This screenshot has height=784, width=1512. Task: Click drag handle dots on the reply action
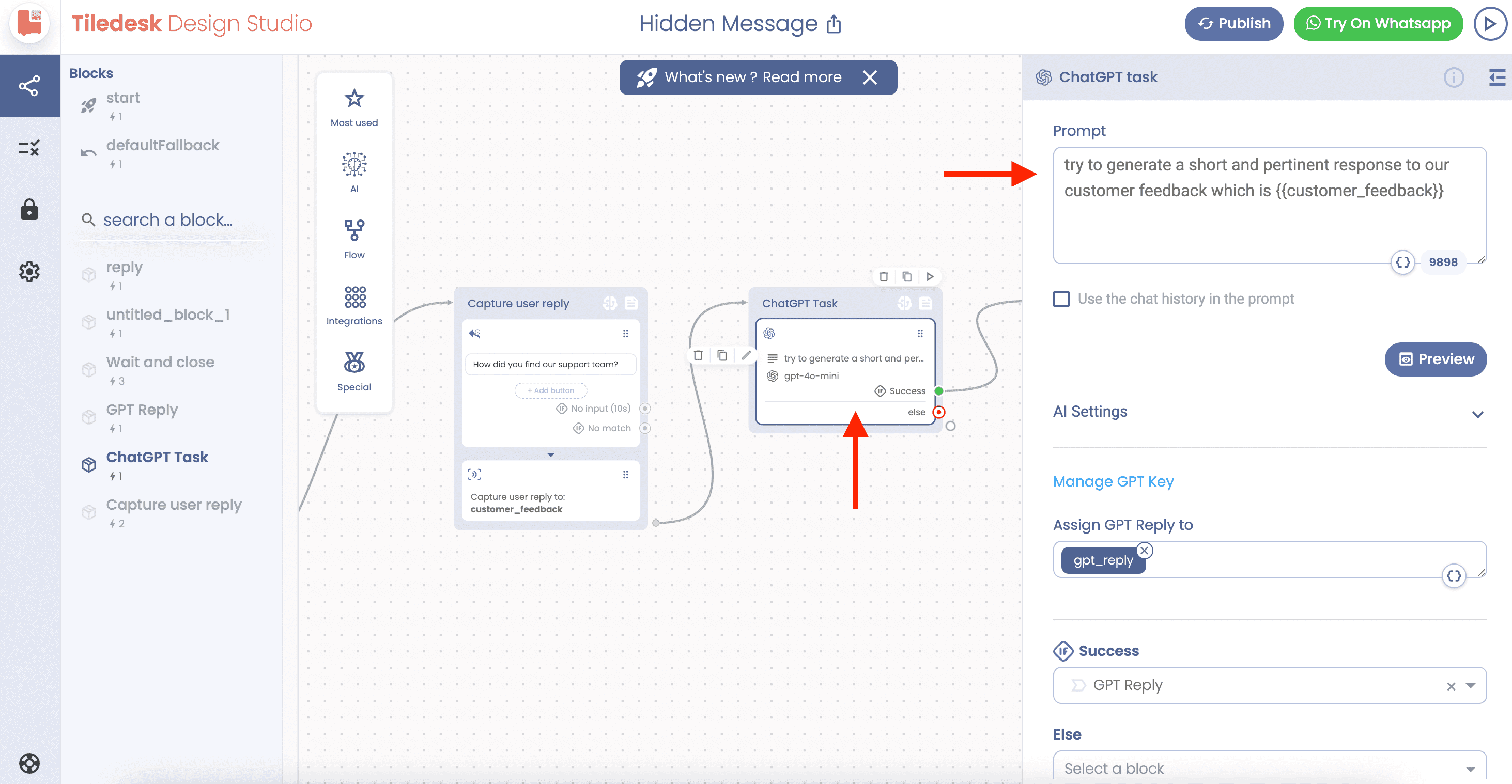[625, 333]
